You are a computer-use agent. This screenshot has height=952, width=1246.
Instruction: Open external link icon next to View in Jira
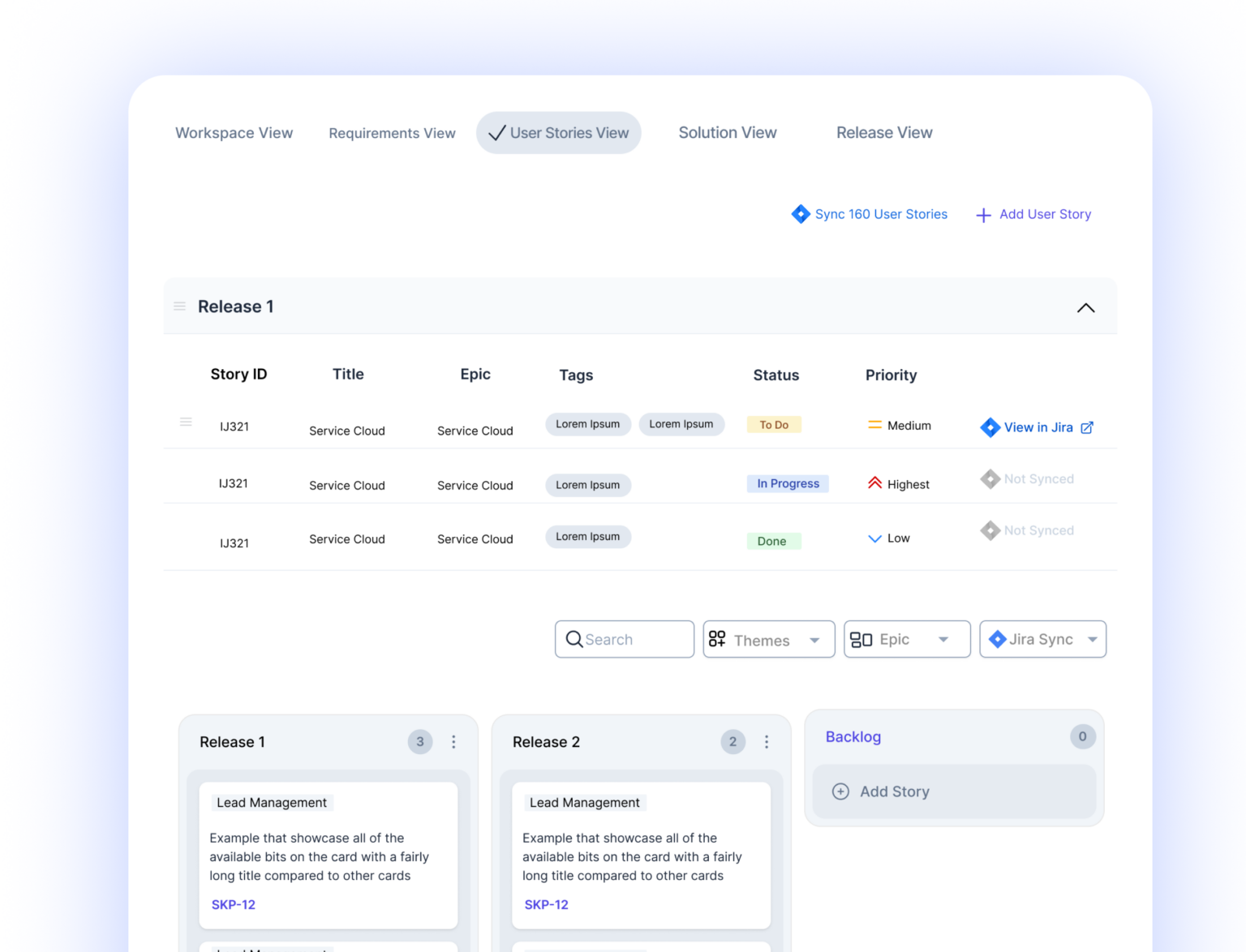click(x=1087, y=427)
